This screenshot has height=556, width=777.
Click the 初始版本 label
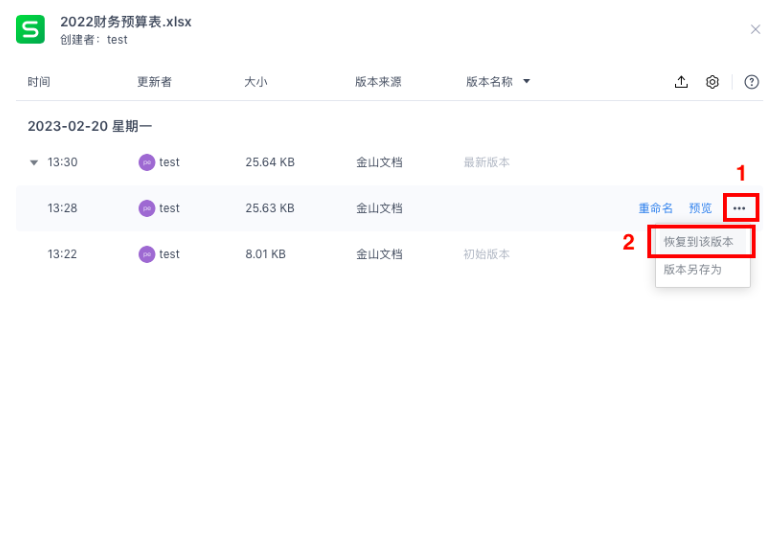click(x=487, y=254)
